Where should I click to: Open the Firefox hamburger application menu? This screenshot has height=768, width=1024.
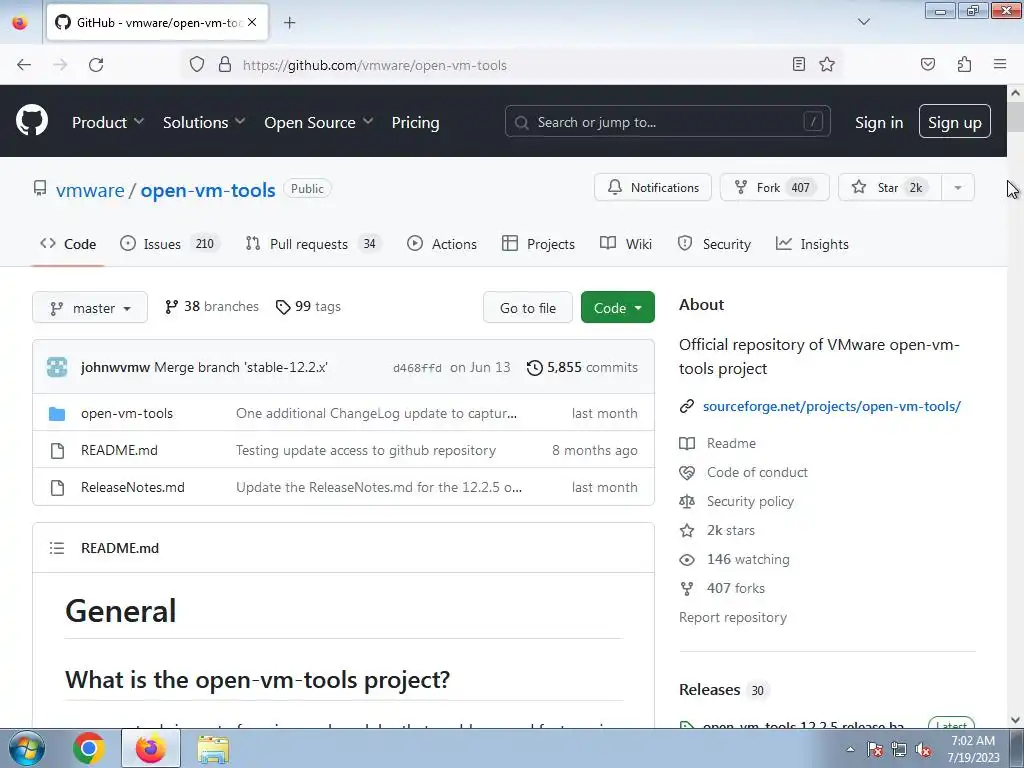pos(1000,64)
